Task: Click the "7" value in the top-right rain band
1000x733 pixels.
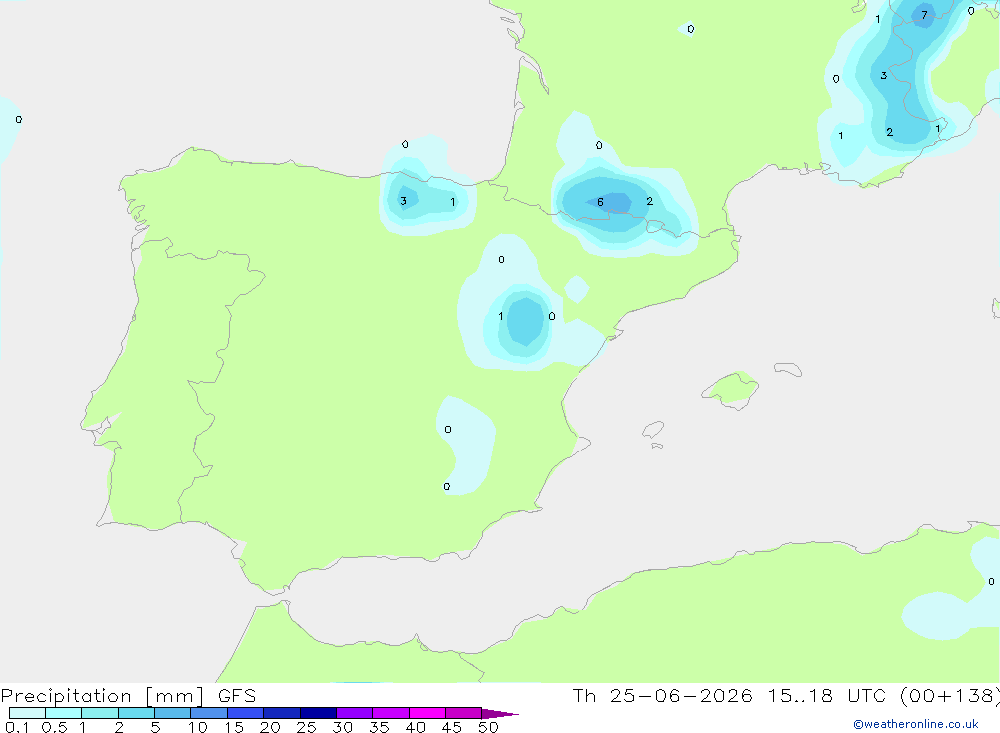Action: (x=924, y=15)
